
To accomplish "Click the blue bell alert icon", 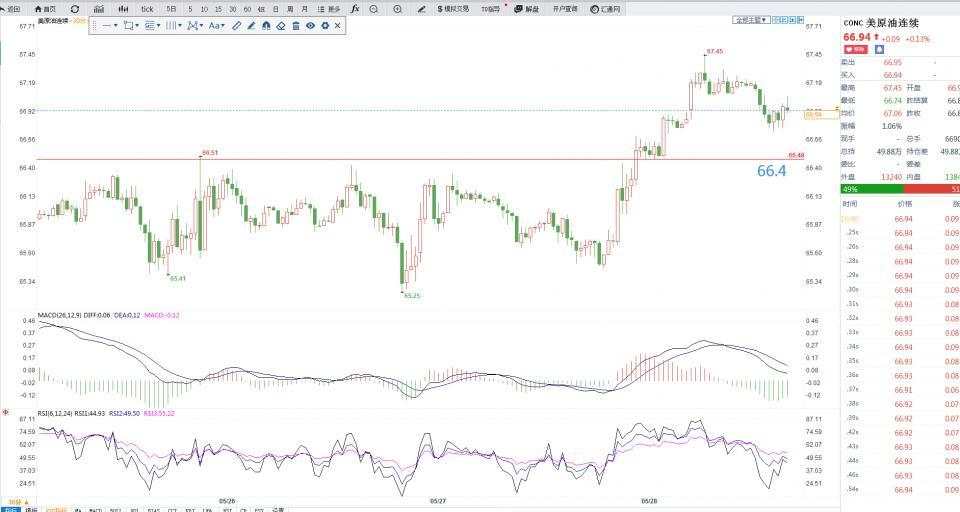I will [879, 49].
